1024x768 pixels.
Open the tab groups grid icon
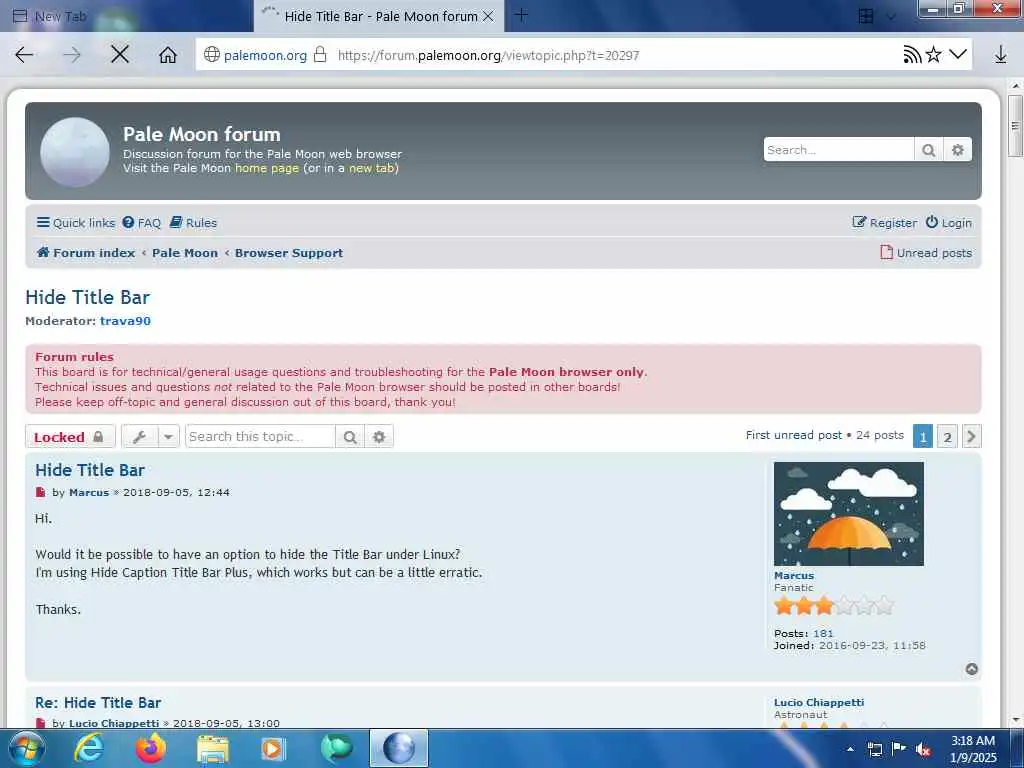point(866,16)
